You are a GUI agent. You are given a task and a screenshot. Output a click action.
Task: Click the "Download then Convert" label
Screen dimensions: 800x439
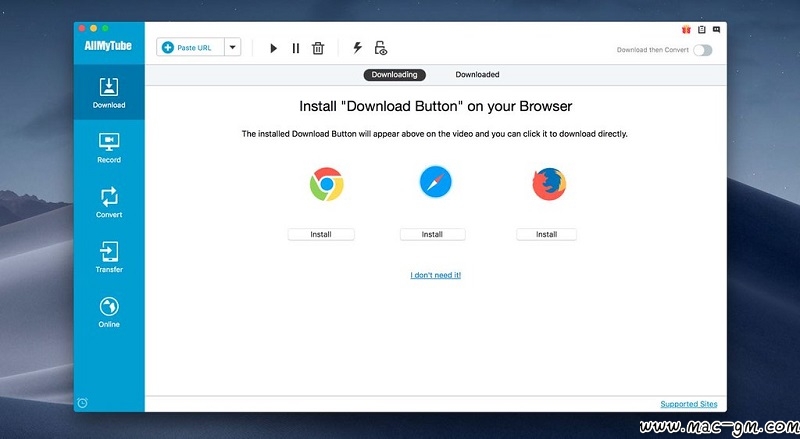click(653, 50)
